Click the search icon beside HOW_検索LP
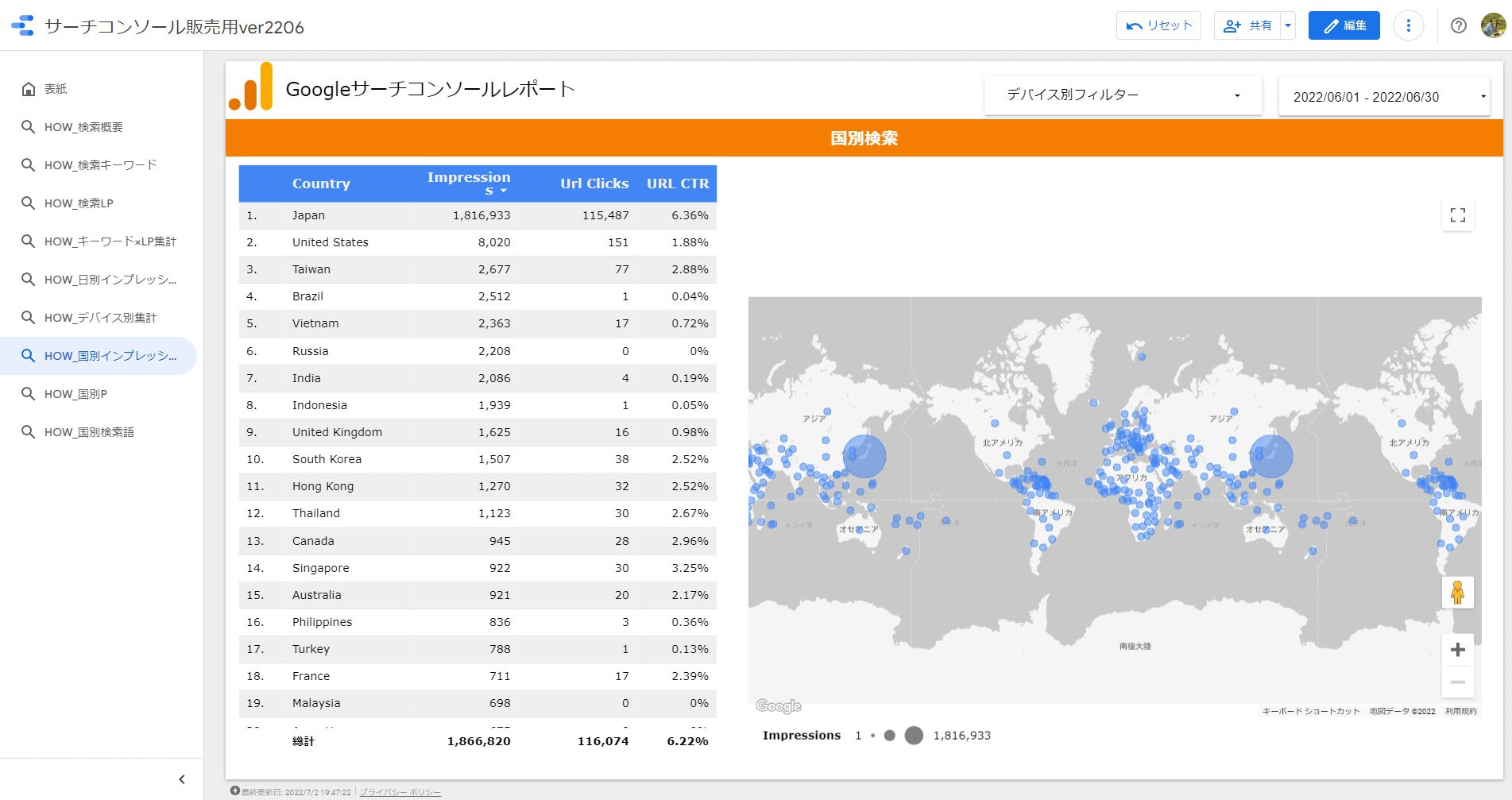1512x800 pixels. click(x=28, y=203)
